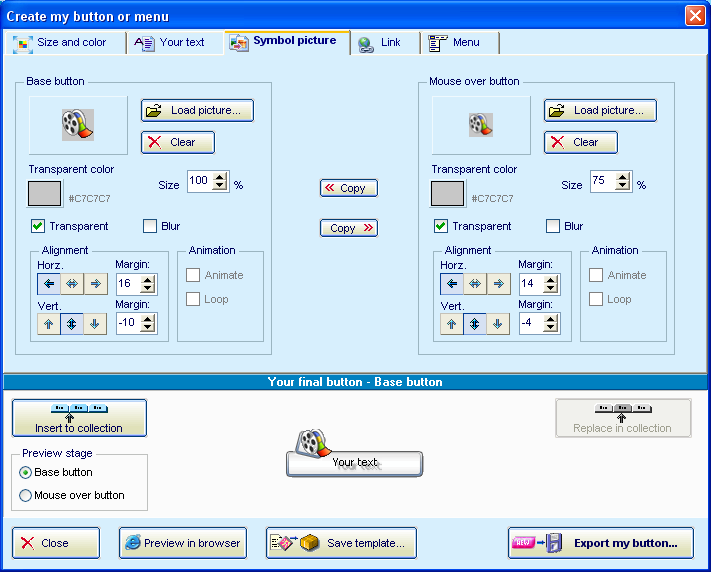Pick base button transparent color swatch
This screenshot has height=572, width=711.
pyautogui.click(x=44, y=194)
